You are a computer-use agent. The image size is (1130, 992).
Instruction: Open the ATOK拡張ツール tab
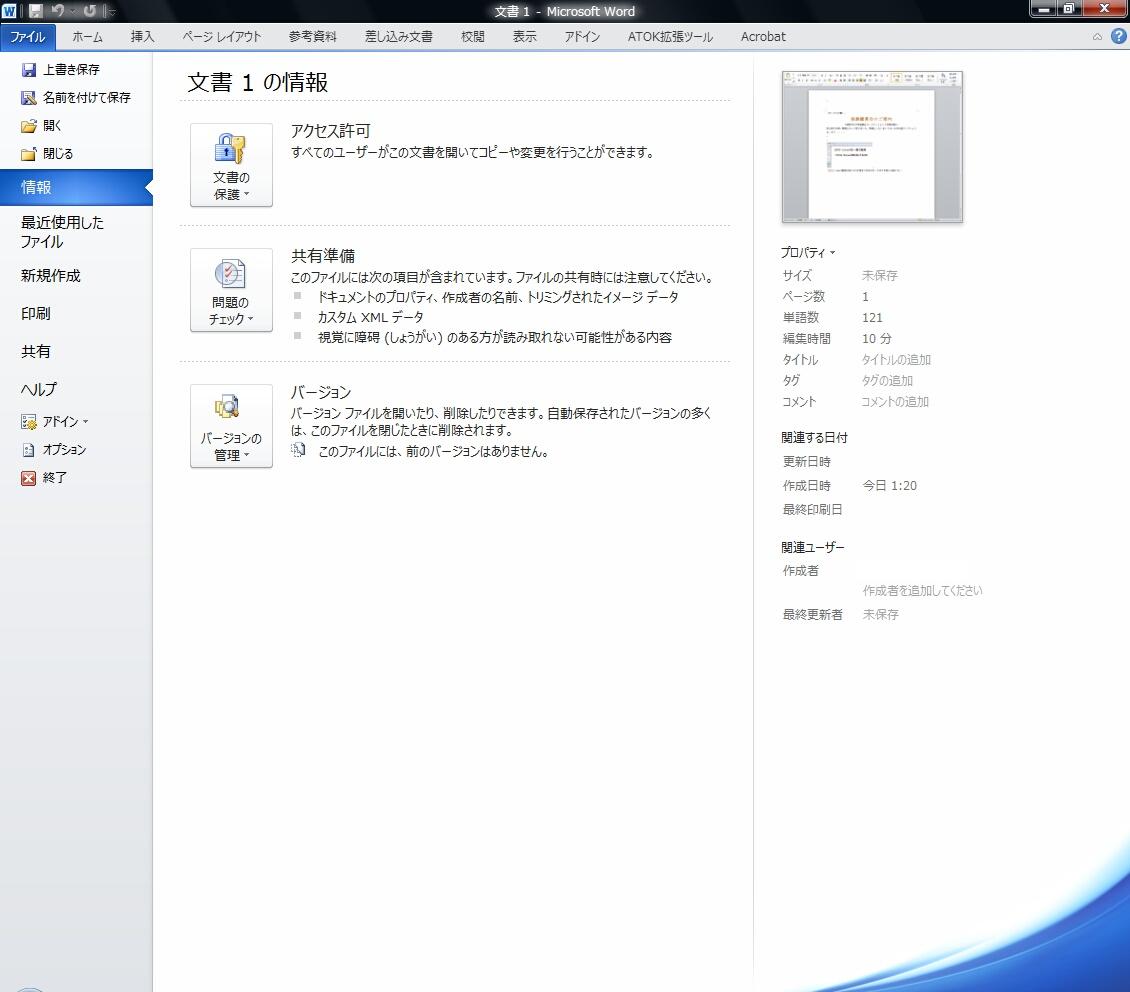click(x=670, y=37)
